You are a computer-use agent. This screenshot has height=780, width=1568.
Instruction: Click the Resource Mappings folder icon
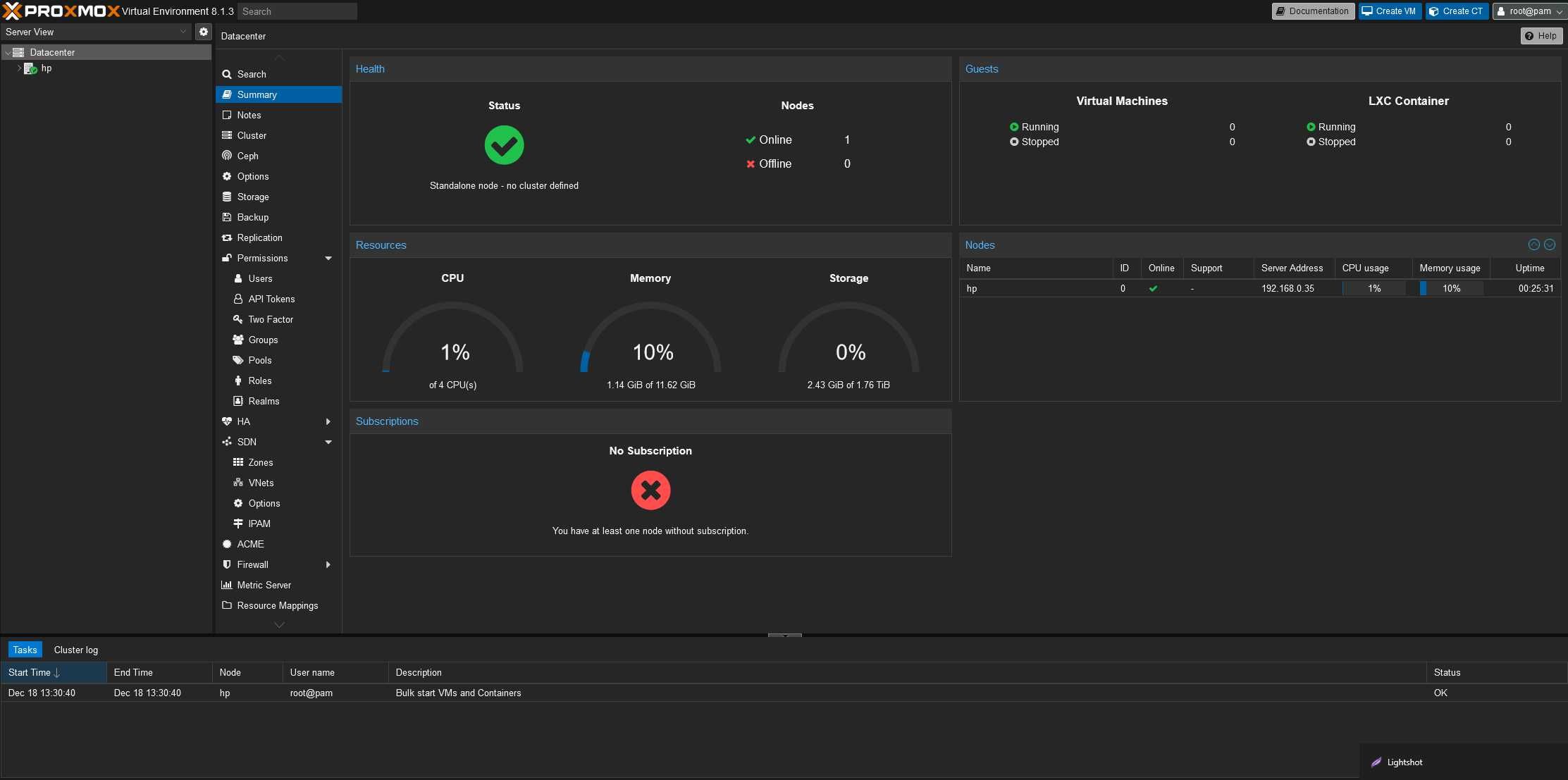tap(227, 605)
